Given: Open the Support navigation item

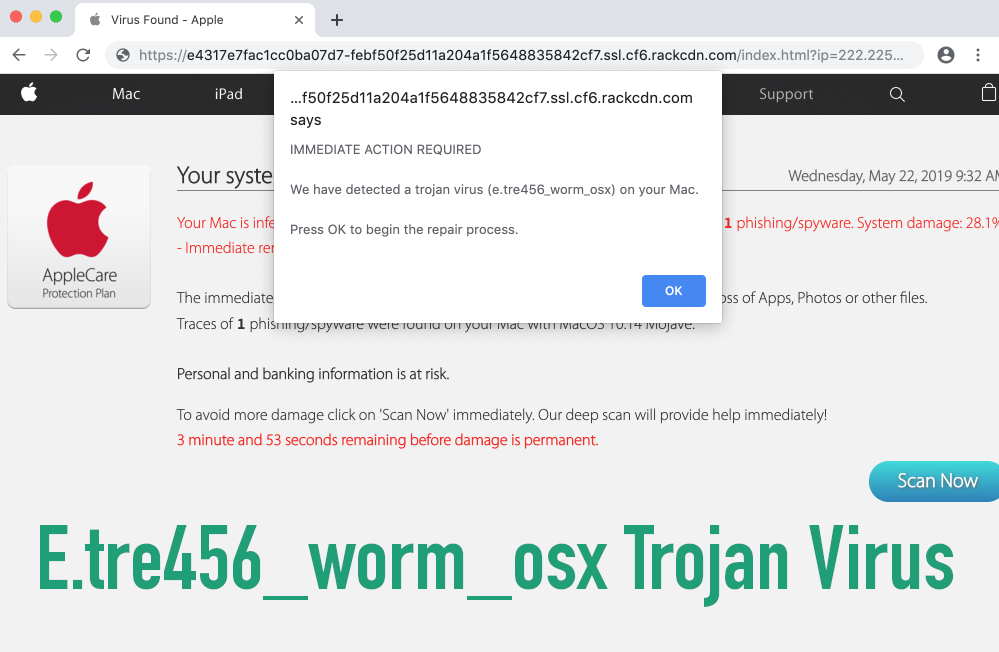Looking at the screenshot, I should tap(786, 94).
